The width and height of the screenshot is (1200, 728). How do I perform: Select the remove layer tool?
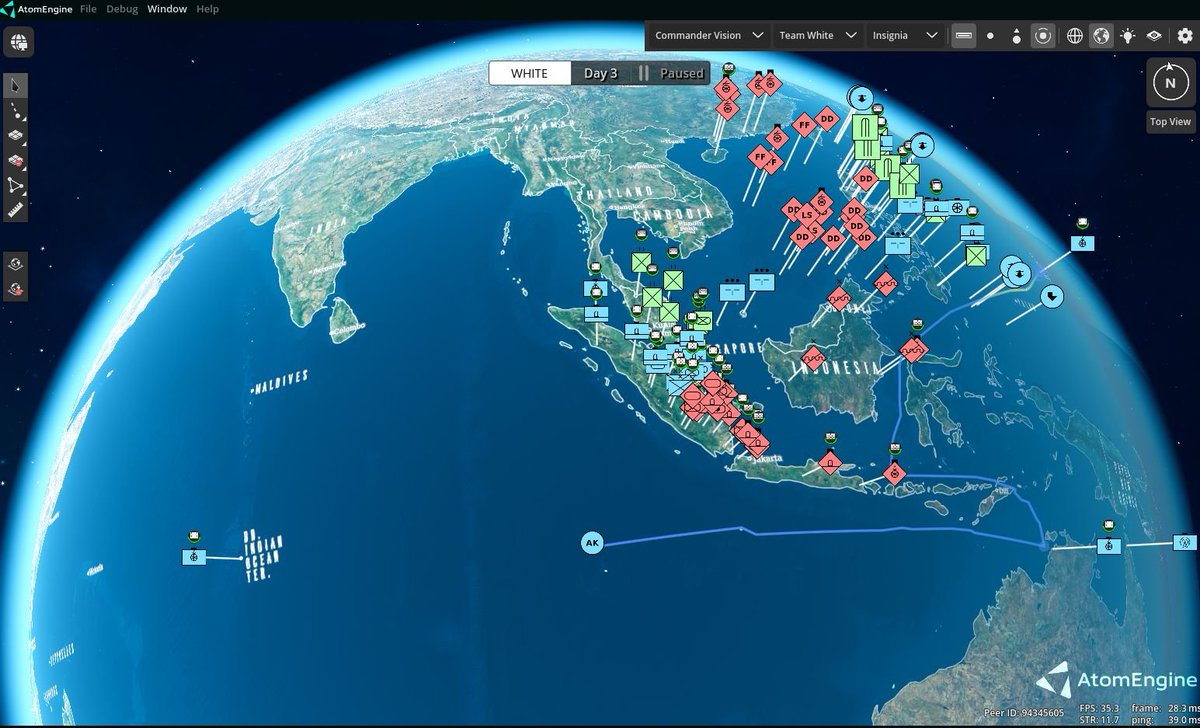(x=16, y=160)
